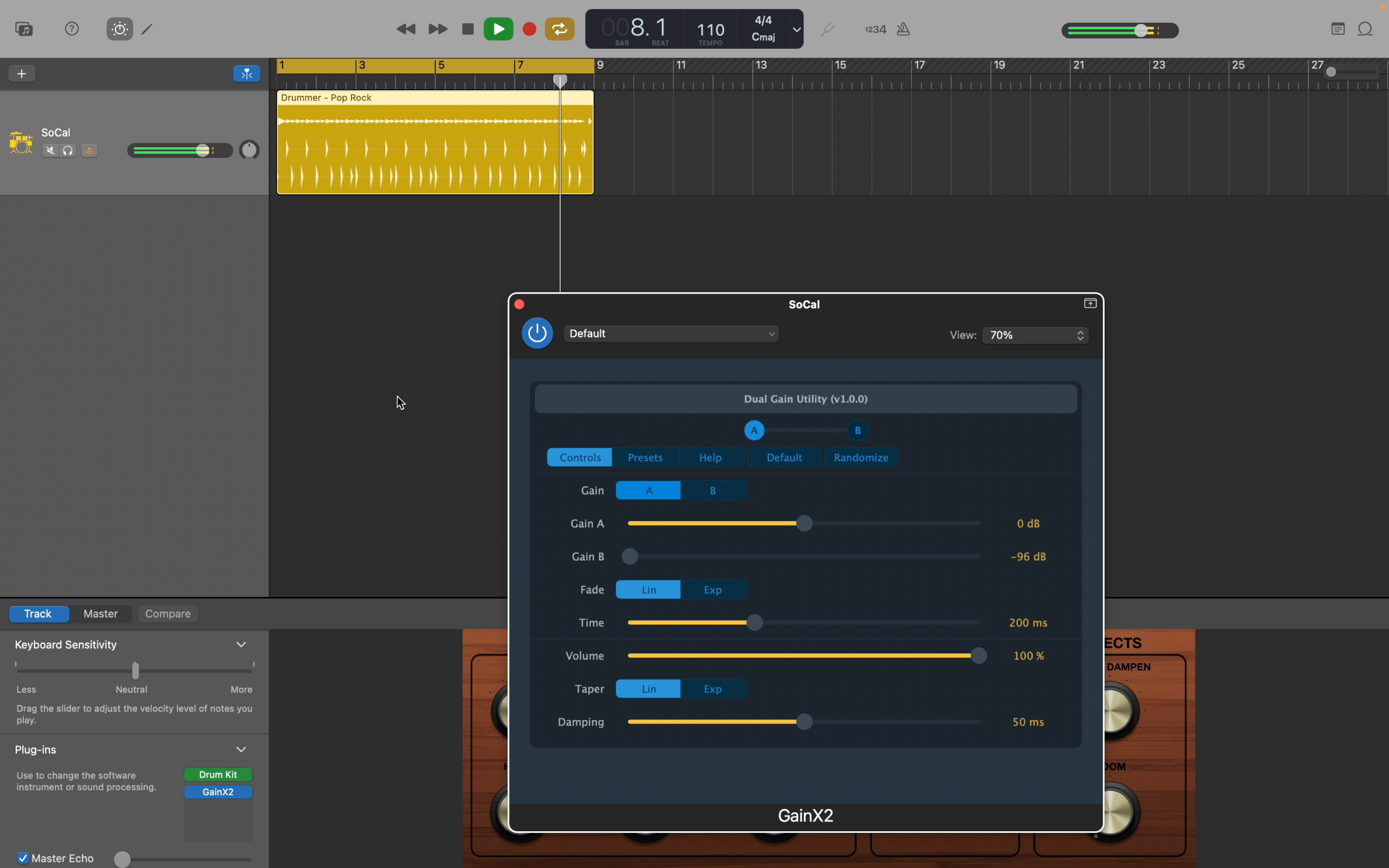Click the SoCal track input monitoring icon

coord(90,151)
